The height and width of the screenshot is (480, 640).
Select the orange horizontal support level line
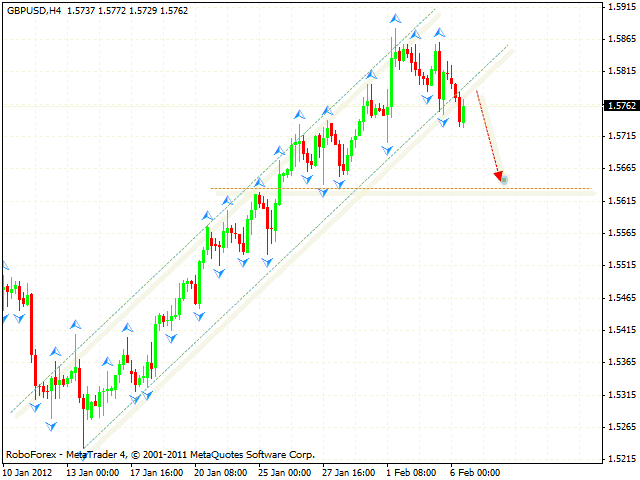(400, 188)
